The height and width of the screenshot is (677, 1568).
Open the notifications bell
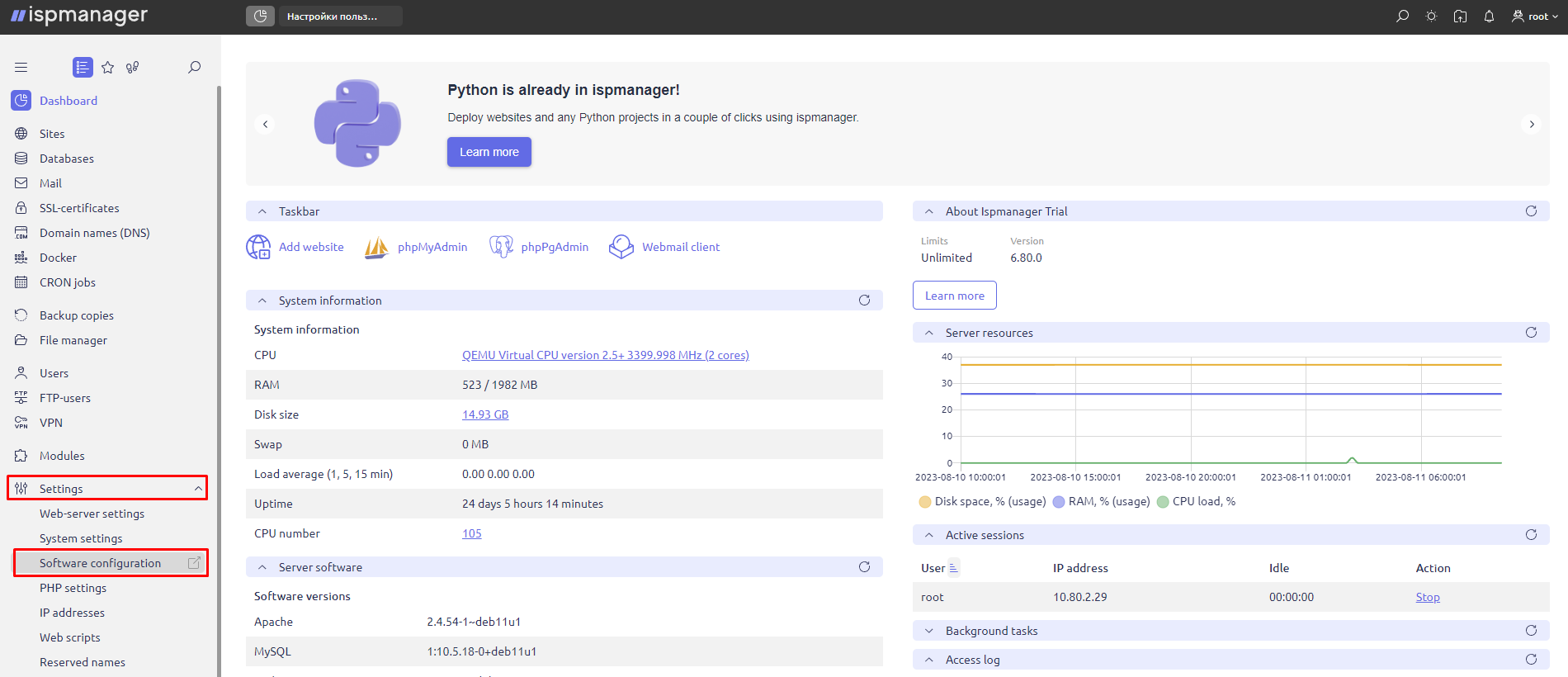tap(1489, 17)
